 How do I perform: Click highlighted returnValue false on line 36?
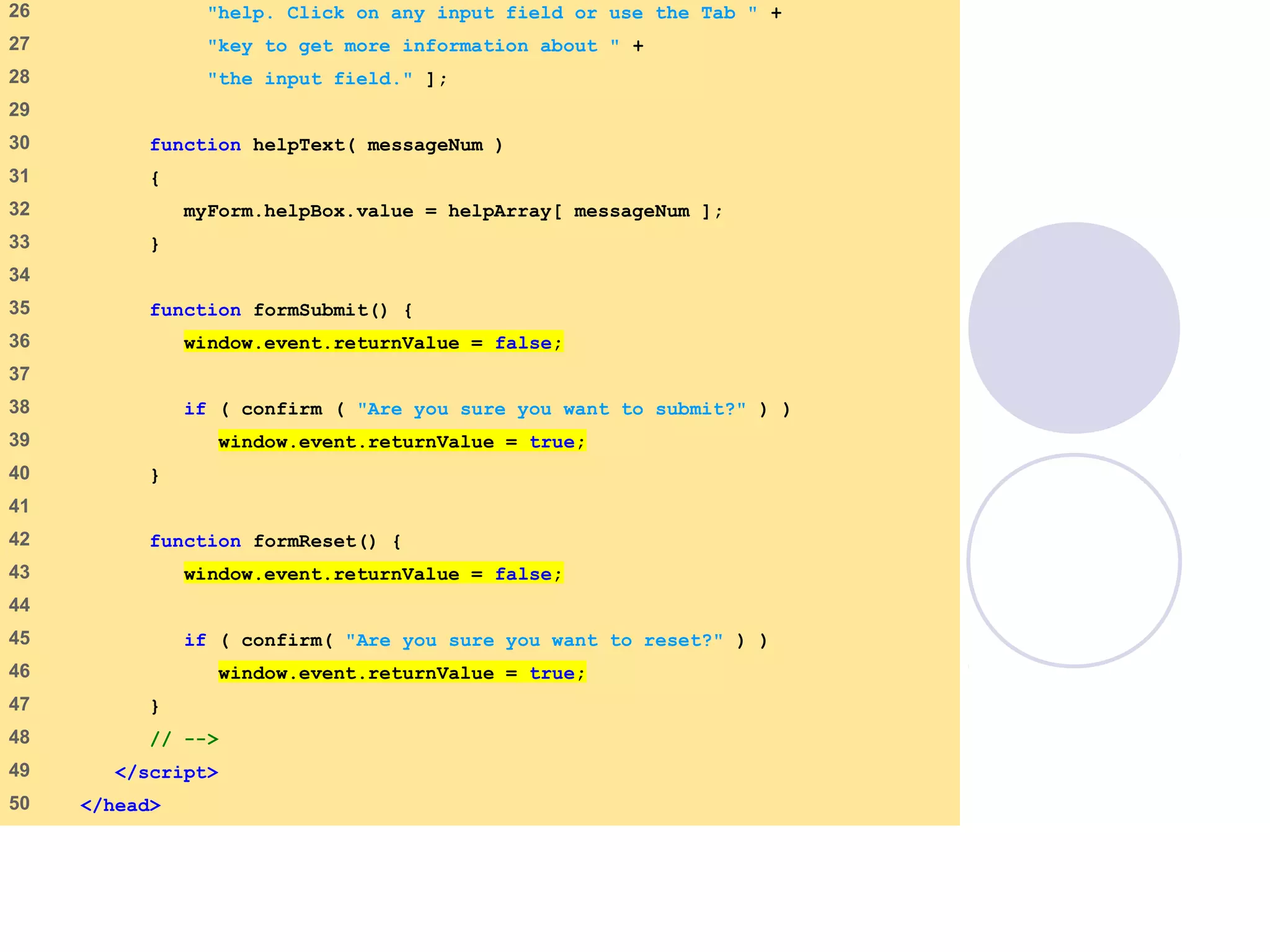point(373,343)
